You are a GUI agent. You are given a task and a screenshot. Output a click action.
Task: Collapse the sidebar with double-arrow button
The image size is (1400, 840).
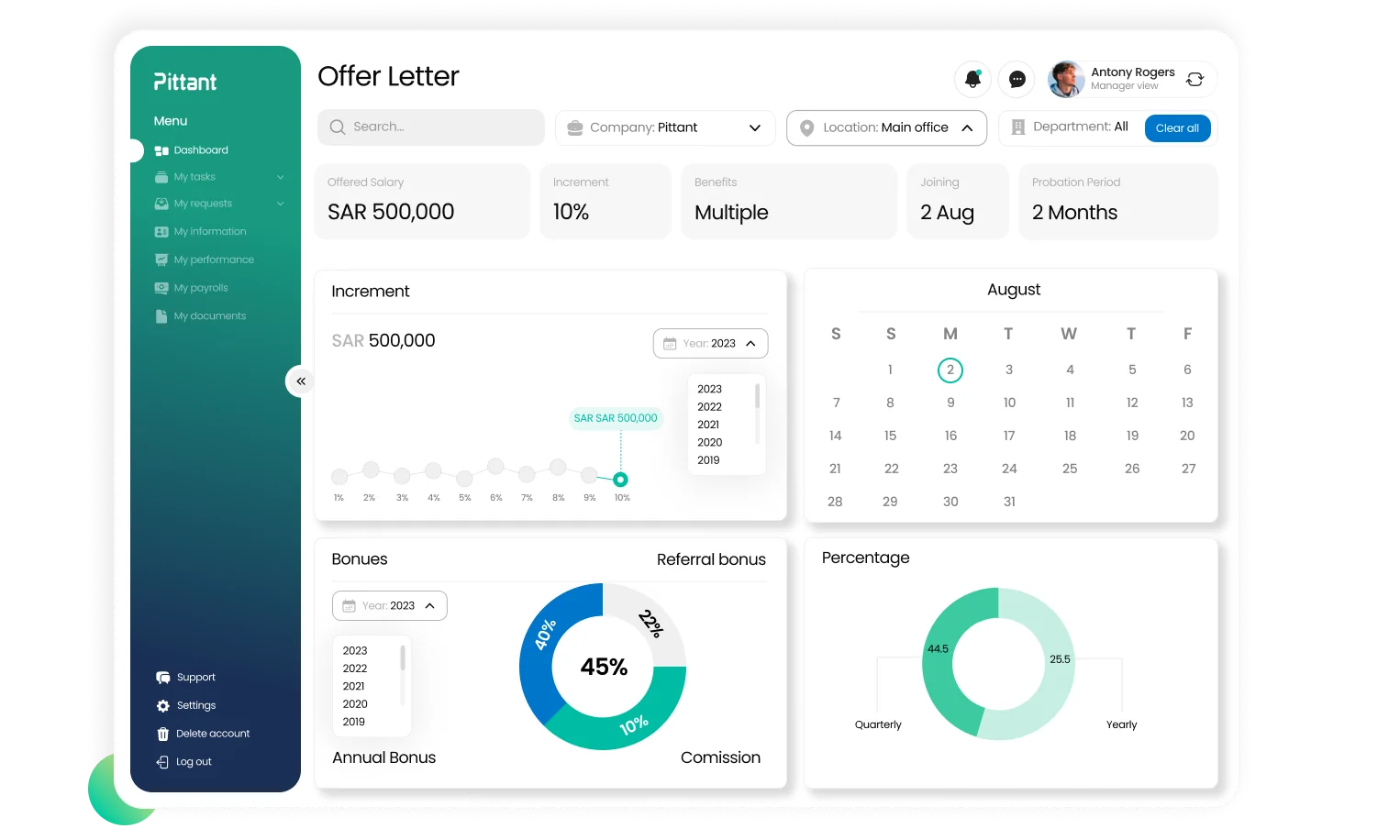pyautogui.click(x=300, y=381)
